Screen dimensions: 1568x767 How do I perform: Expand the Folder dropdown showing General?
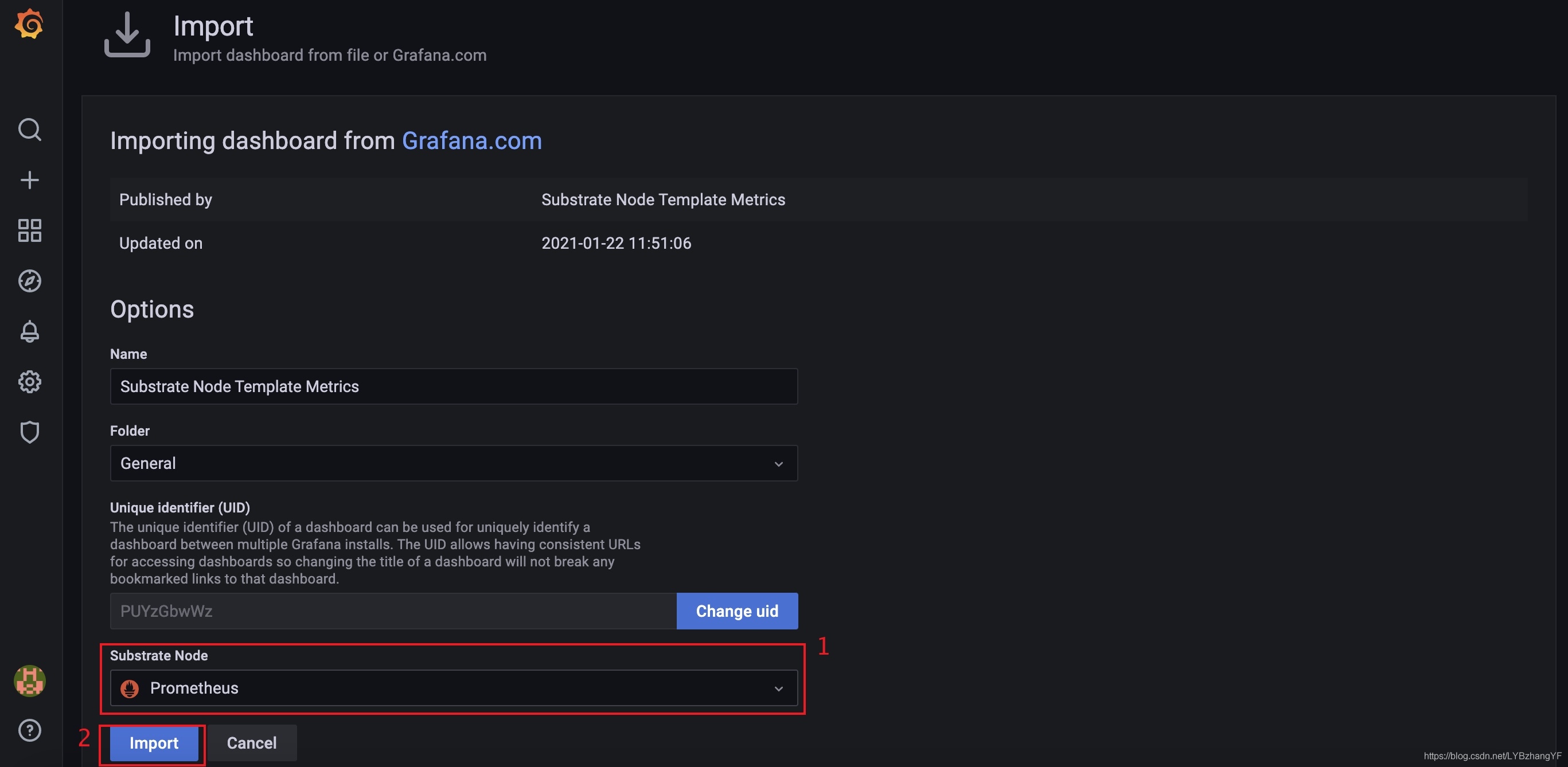click(454, 464)
